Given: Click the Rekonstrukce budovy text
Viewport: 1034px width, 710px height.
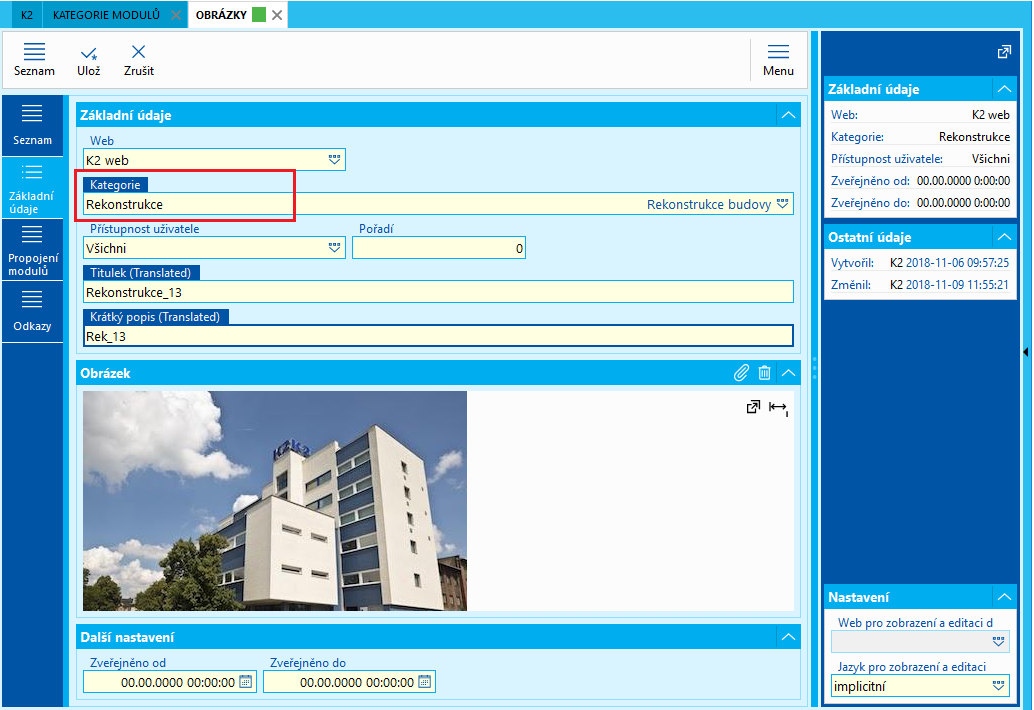Looking at the screenshot, I should pyautogui.click(x=709, y=204).
